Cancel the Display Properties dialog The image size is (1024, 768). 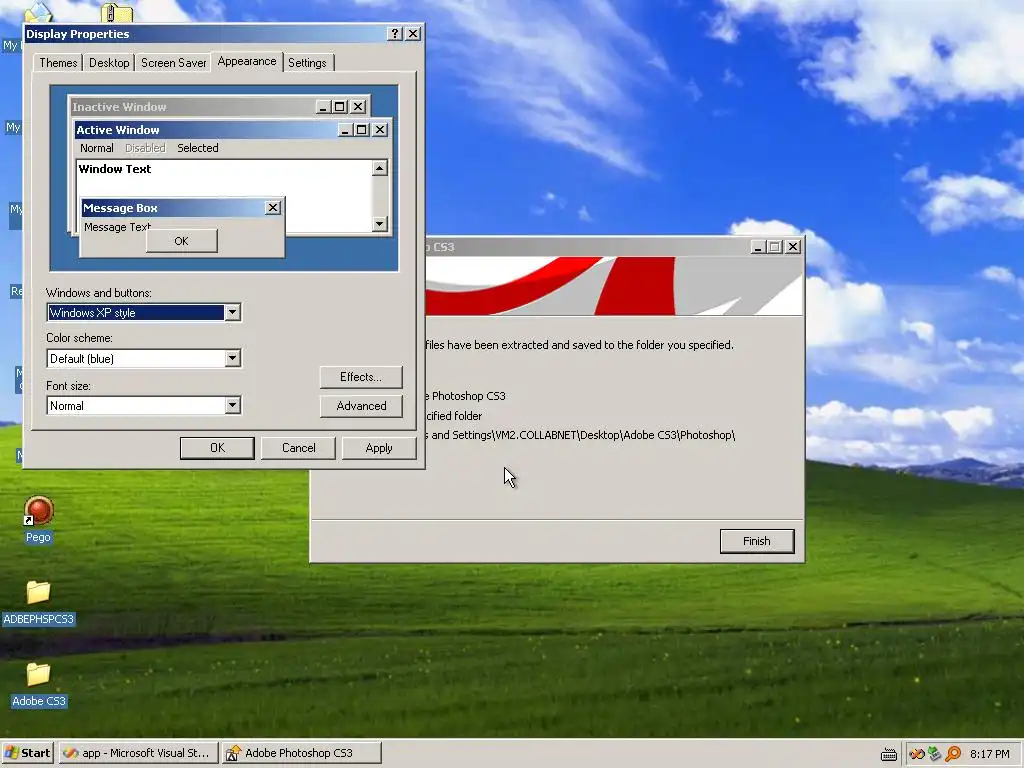(298, 448)
